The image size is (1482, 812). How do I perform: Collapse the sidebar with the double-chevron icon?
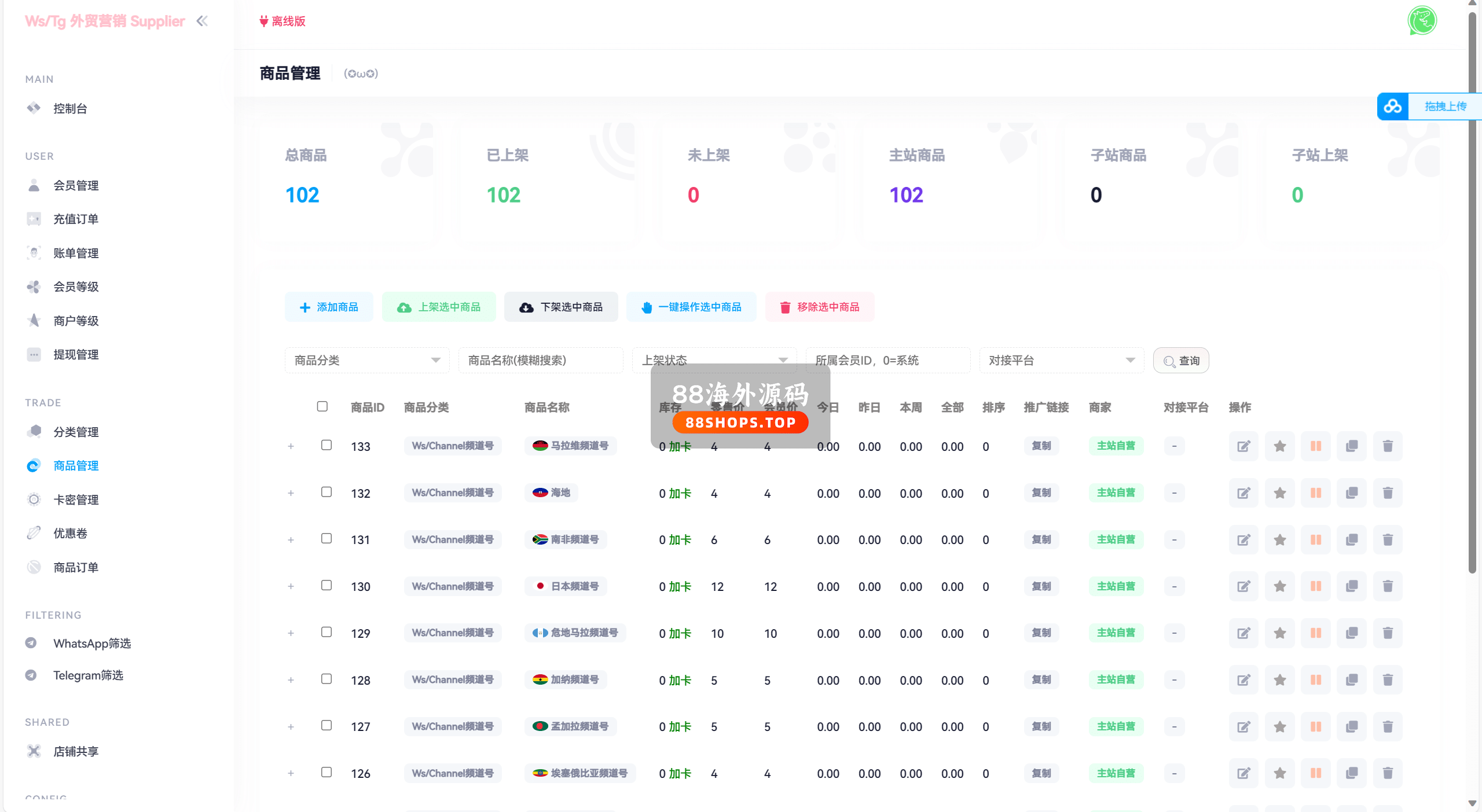tap(202, 21)
